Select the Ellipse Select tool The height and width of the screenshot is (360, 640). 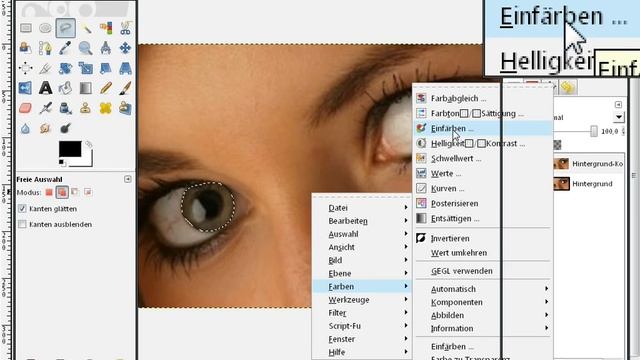[x=45, y=28]
